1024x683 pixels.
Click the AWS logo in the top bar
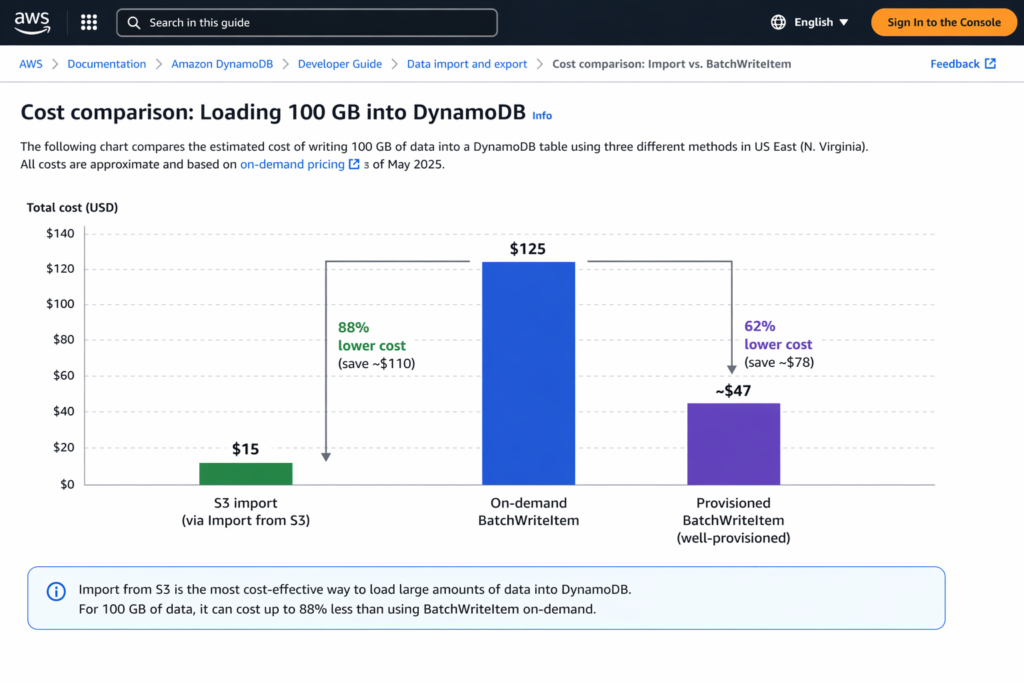(31, 21)
